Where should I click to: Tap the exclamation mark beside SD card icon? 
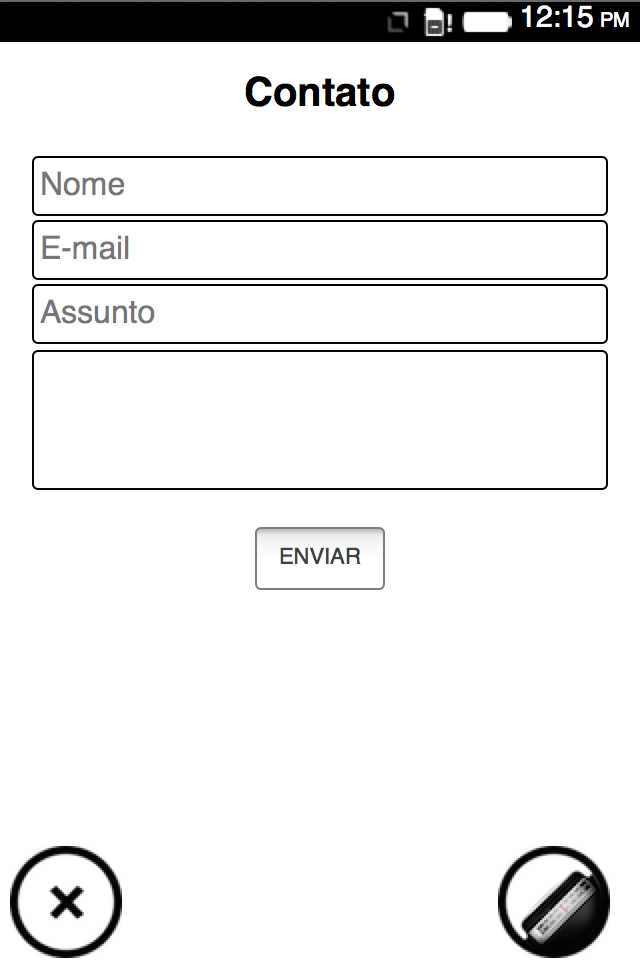pyautogui.click(x=450, y=23)
